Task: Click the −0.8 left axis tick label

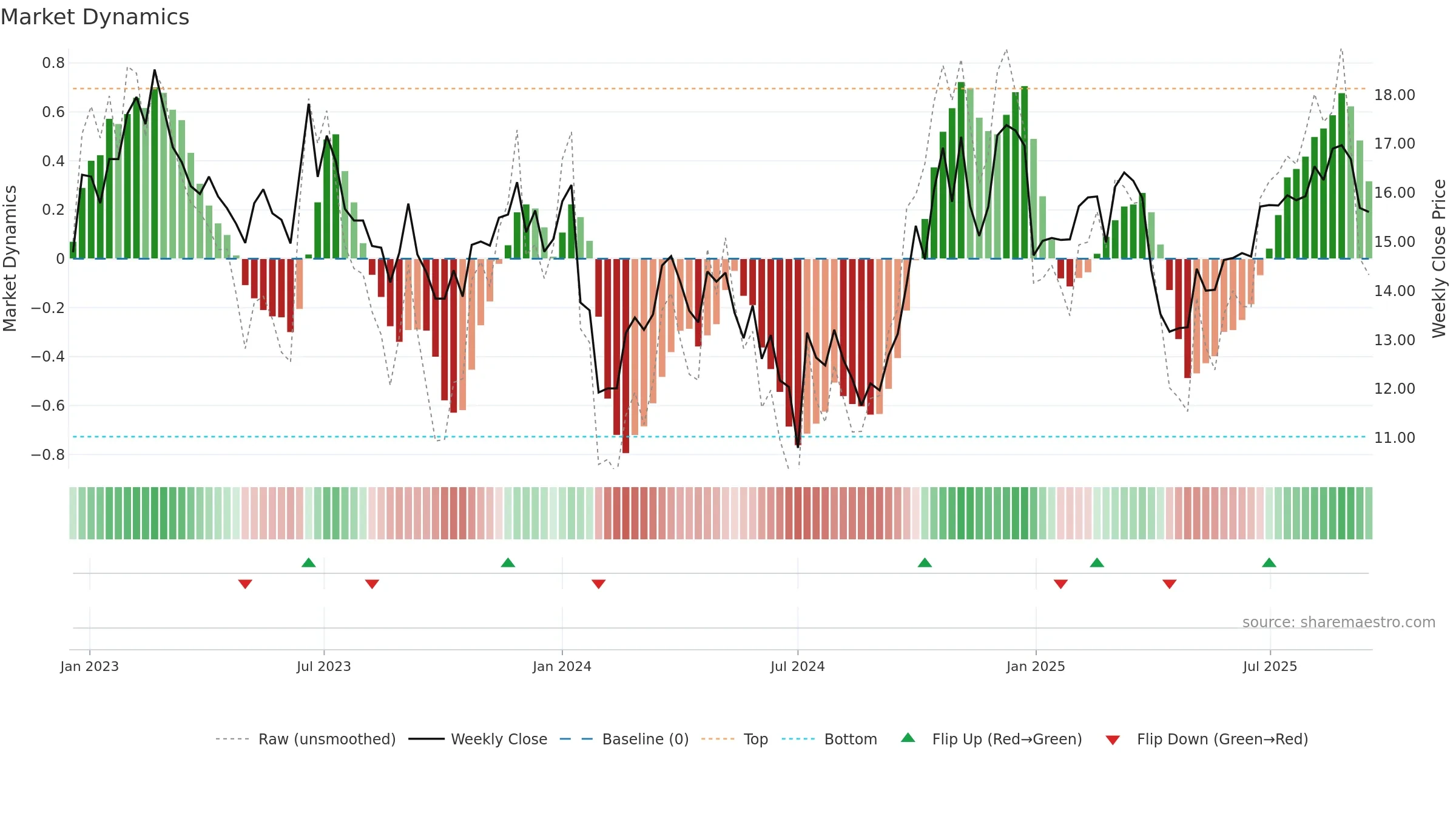Action: 48,455
